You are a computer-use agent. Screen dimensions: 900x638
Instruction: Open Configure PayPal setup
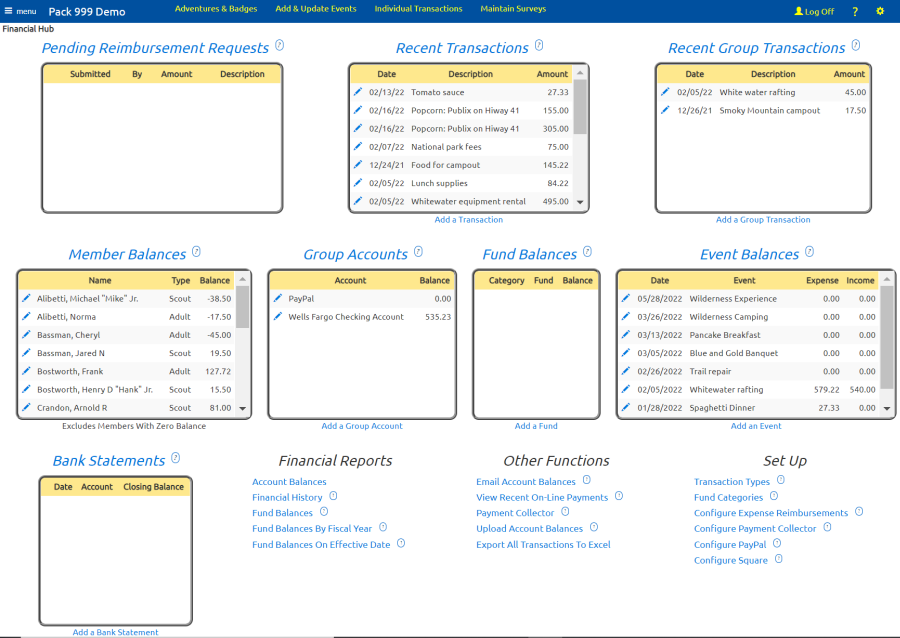[x=730, y=544]
